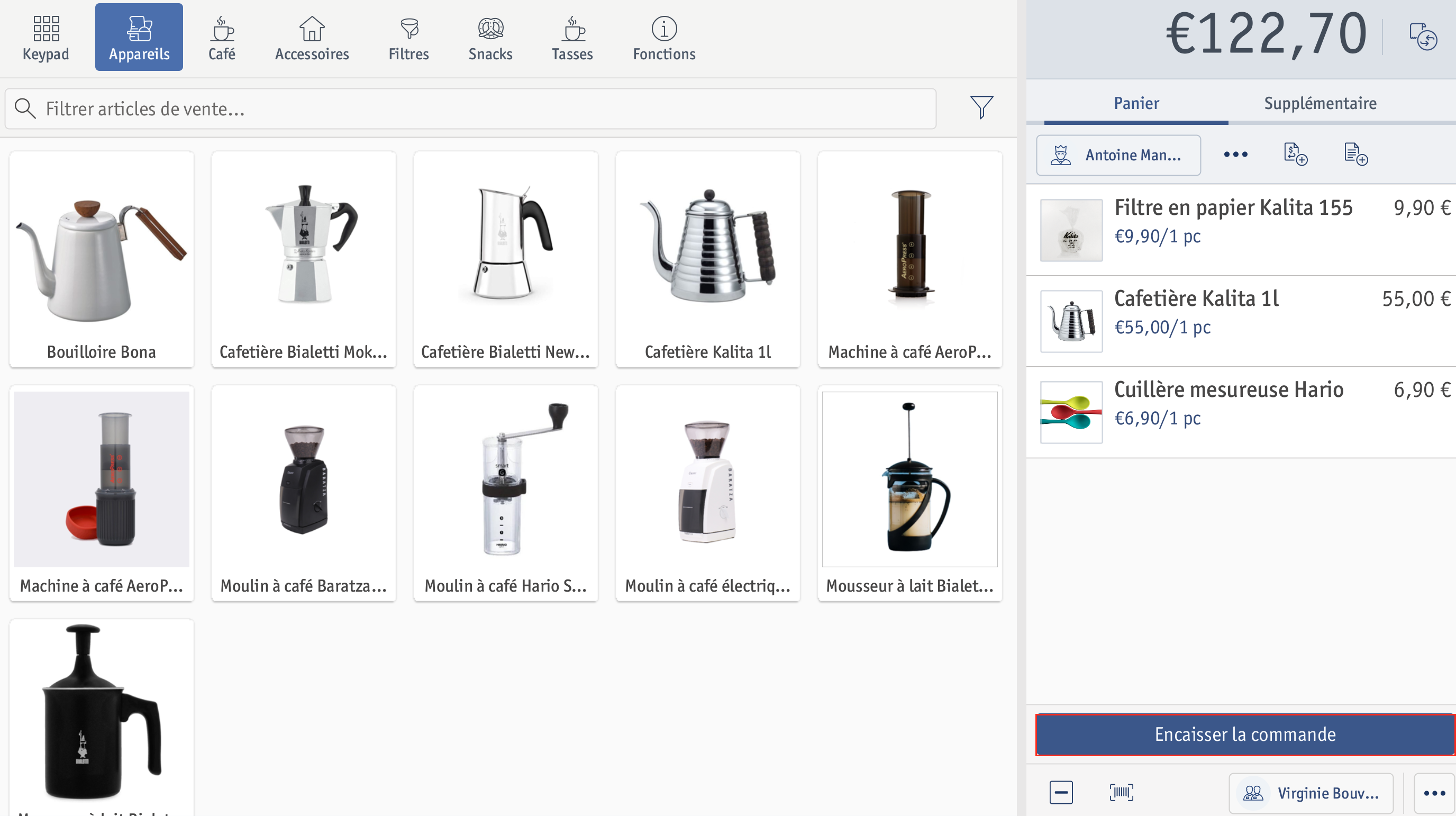Add Cafetière Bialetti Moka to cart
The width and height of the screenshot is (1456, 816).
pos(304,259)
